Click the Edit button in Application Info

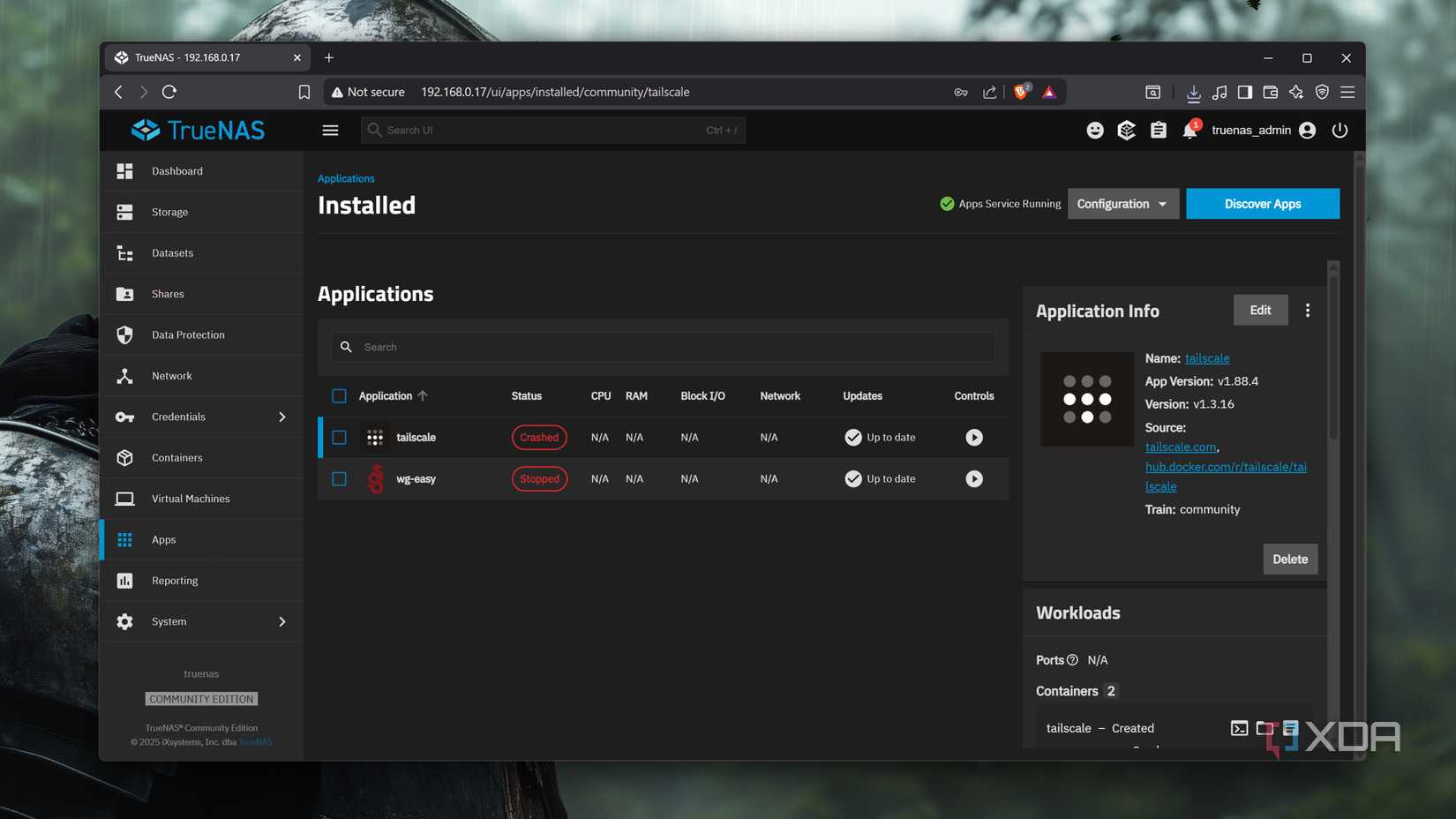point(1260,311)
